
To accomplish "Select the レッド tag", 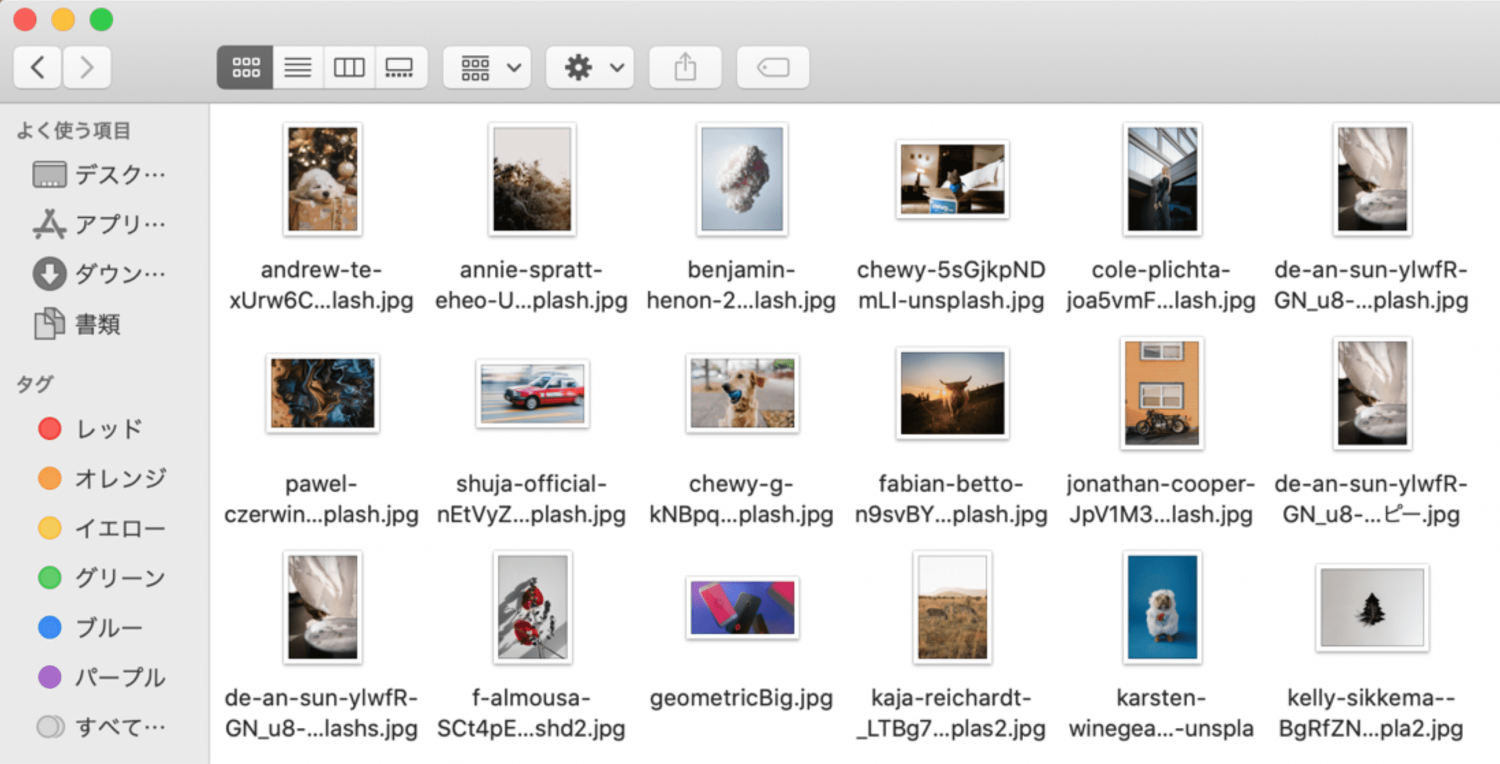I will (90, 429).
